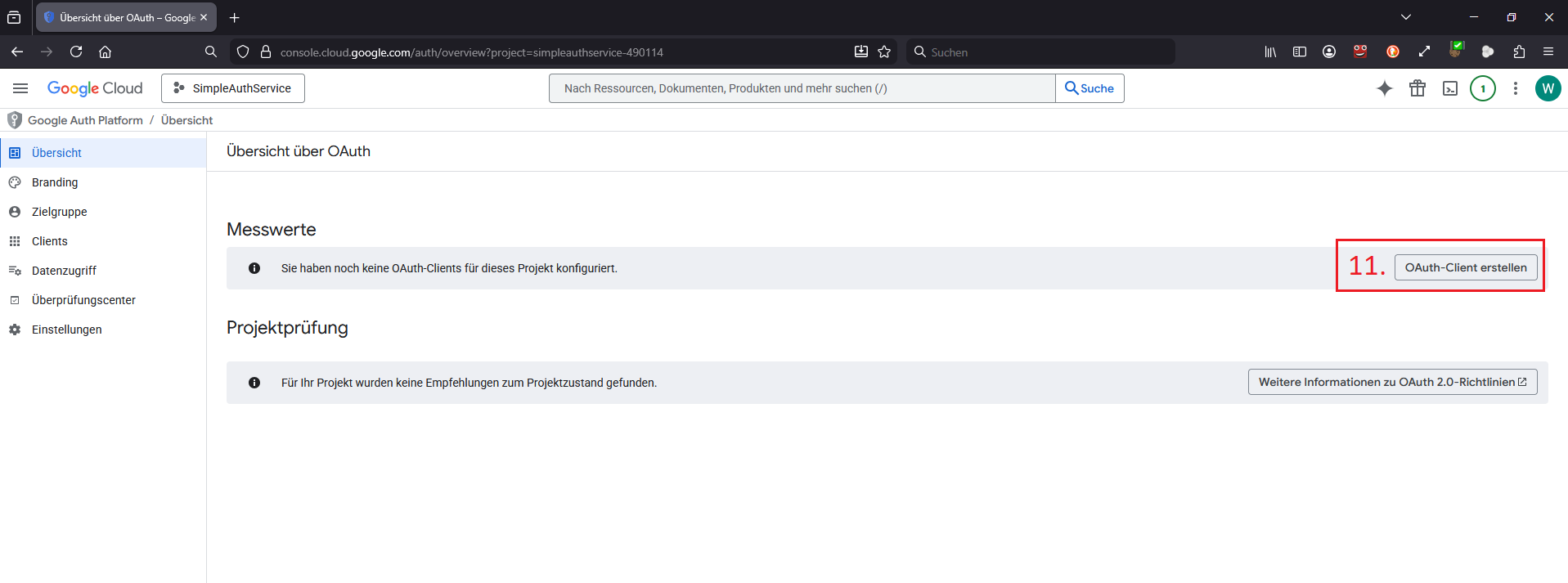This screenshot has height=583, width=1568.
Task: Go to Google Auth Platform breadcrumb
Action: pyautogui.click(x=85, y=120)
